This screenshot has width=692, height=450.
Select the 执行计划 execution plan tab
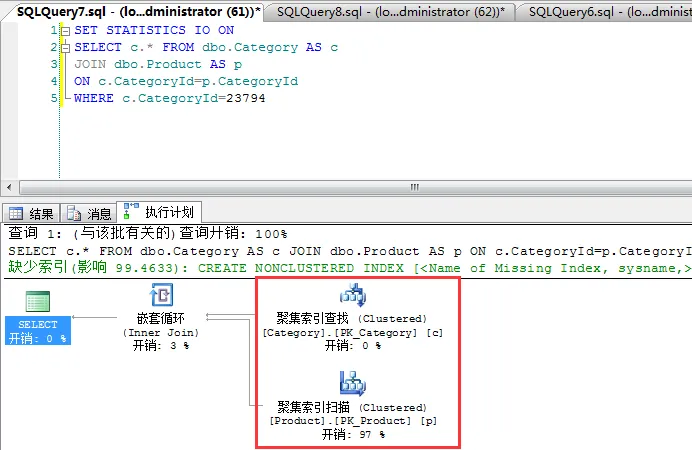[x=159, y=212]
